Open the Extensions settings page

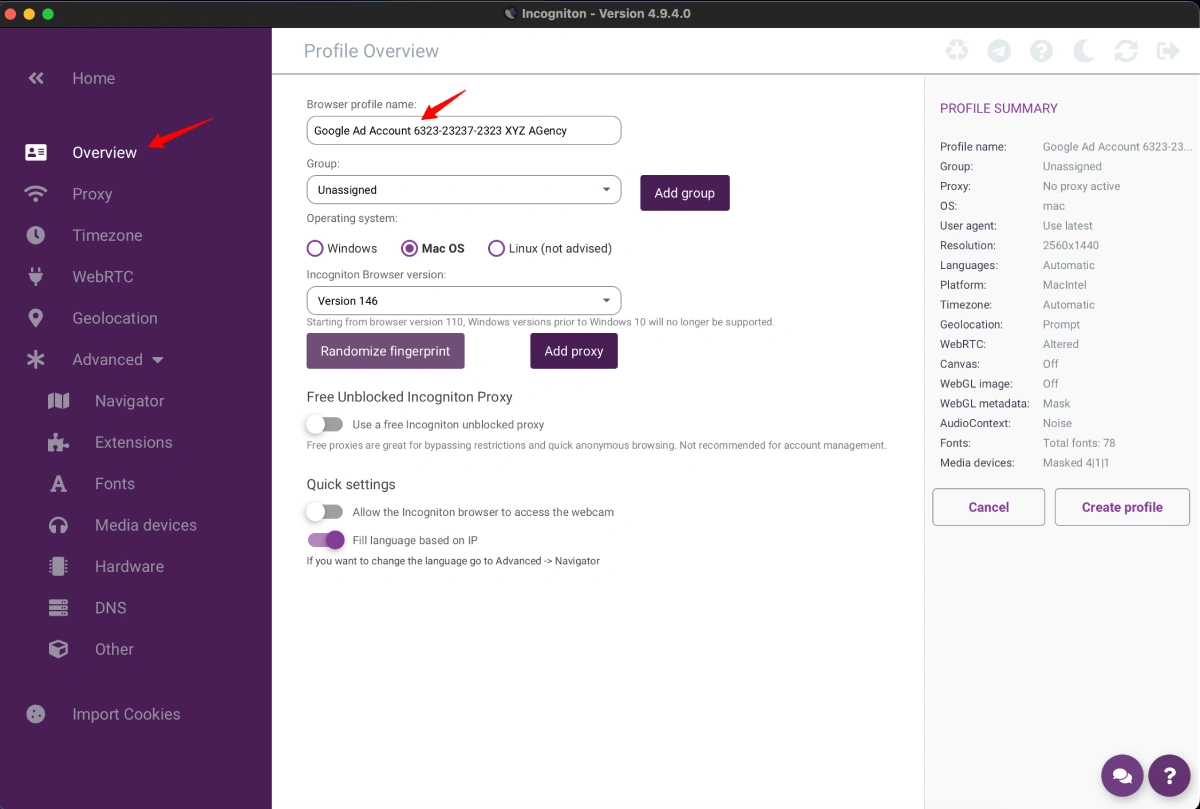coord(133,442)
